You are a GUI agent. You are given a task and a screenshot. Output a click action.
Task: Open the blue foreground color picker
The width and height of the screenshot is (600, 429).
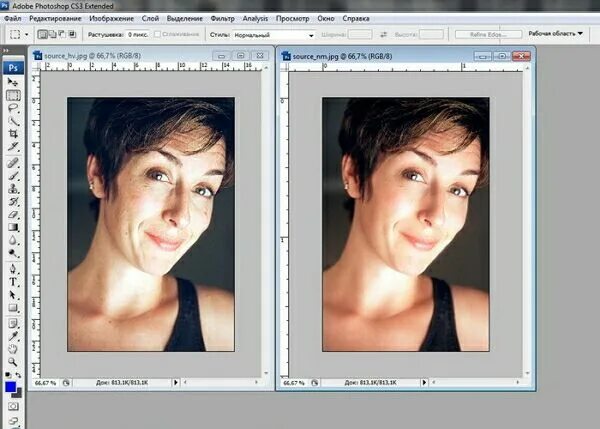[x=10, y=387]
